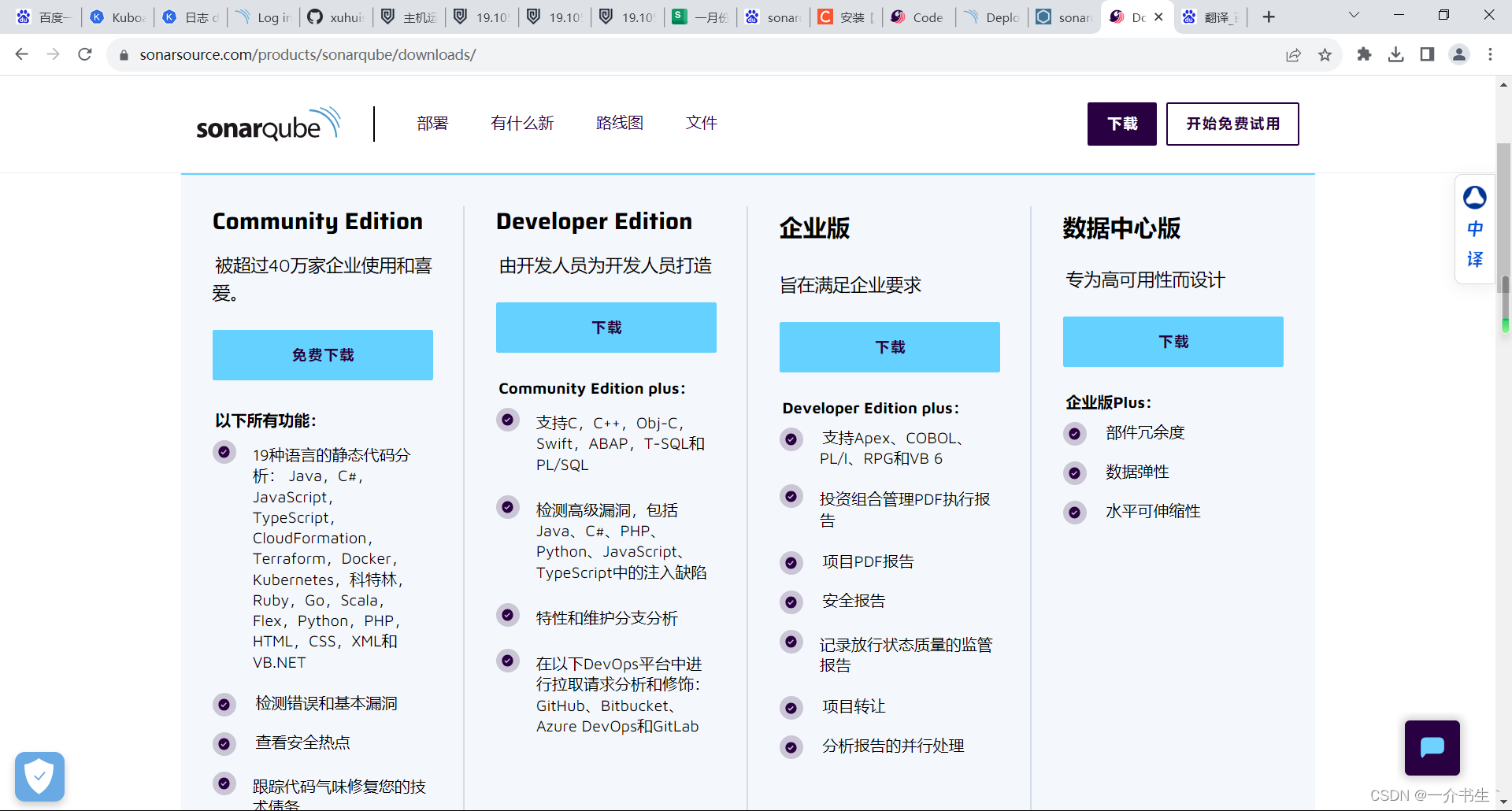
Task: Click Community Edition 免费下载 button
Action: [x=323, y=355]
